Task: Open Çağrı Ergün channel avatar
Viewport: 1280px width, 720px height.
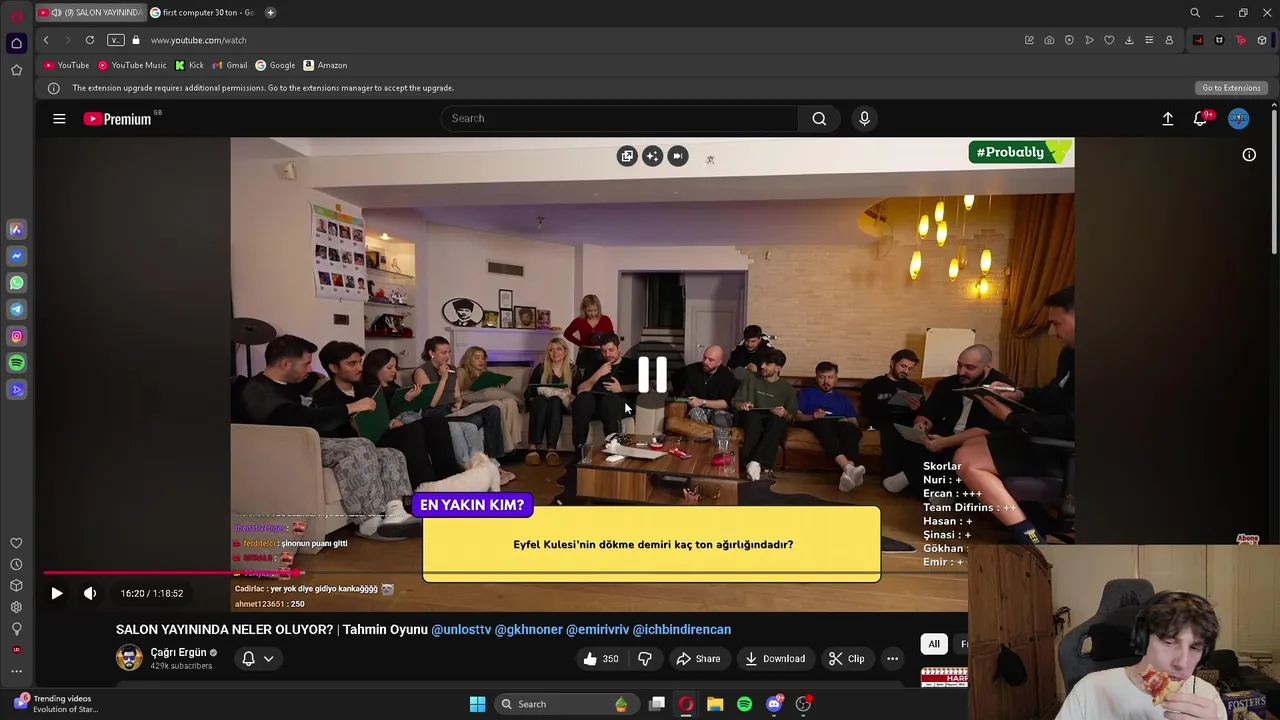Action: (129, 657)
